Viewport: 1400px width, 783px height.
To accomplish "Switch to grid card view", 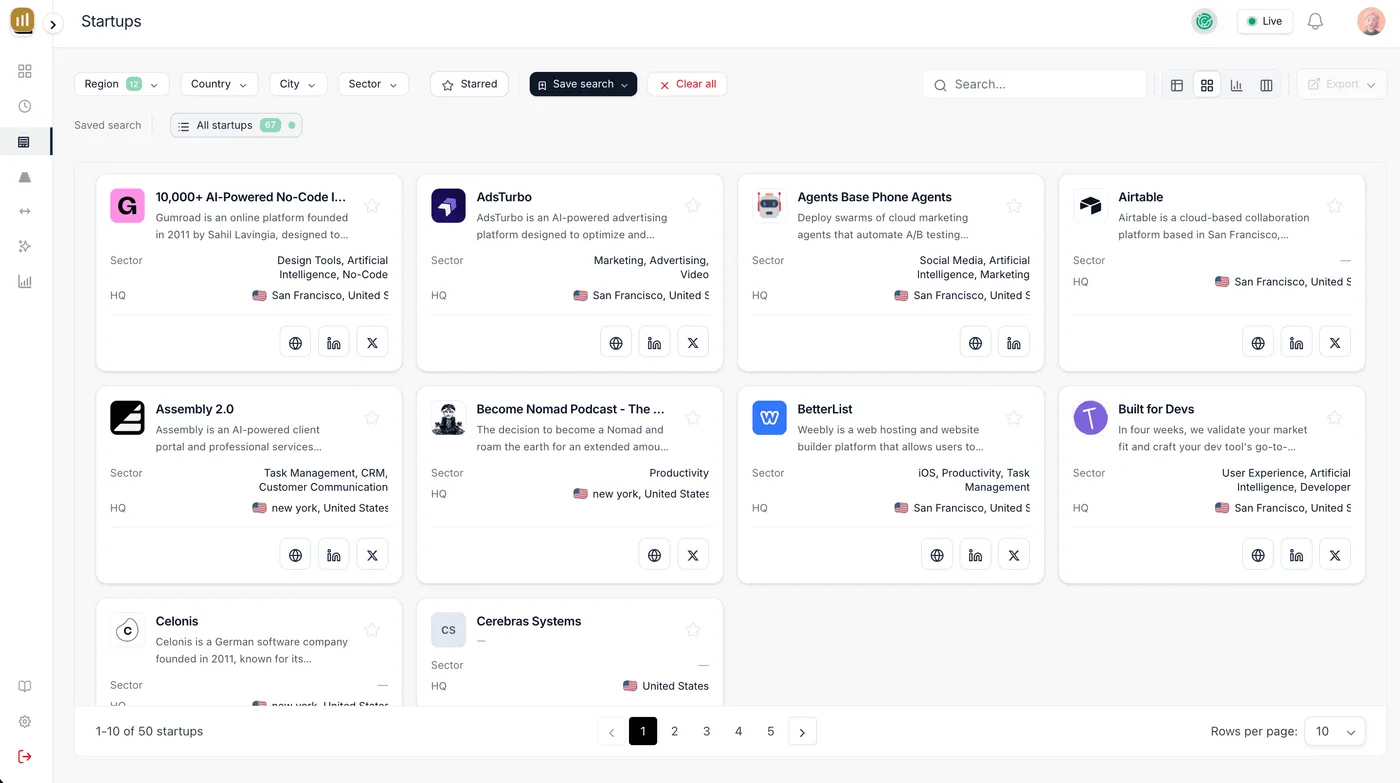I will 1207,85.
